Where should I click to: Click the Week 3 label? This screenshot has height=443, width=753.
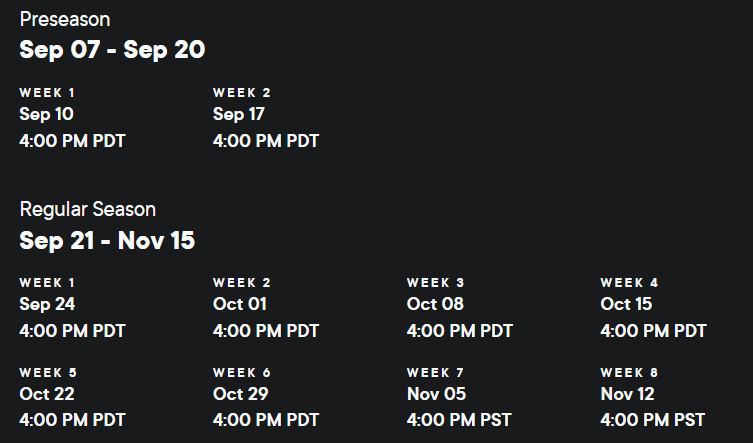(x=435, y=283)
